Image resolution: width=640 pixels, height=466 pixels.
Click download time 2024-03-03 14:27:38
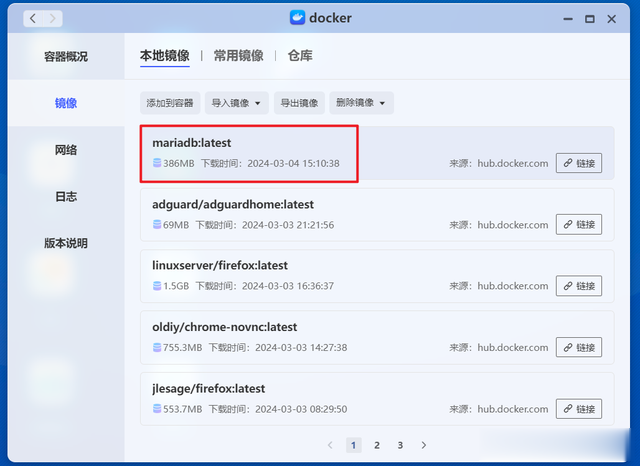tap(301, 348)
